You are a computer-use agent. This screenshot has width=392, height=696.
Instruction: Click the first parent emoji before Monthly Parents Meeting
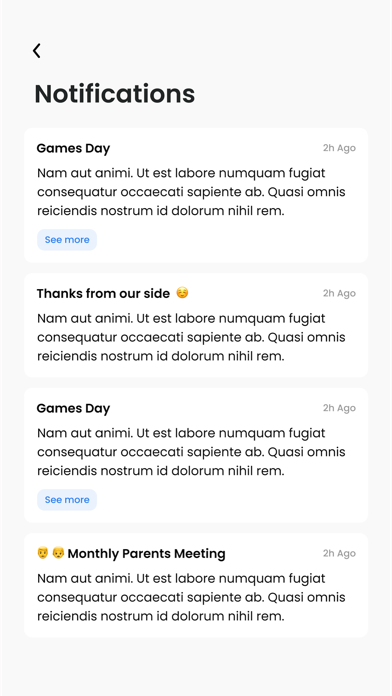[43, 553]
